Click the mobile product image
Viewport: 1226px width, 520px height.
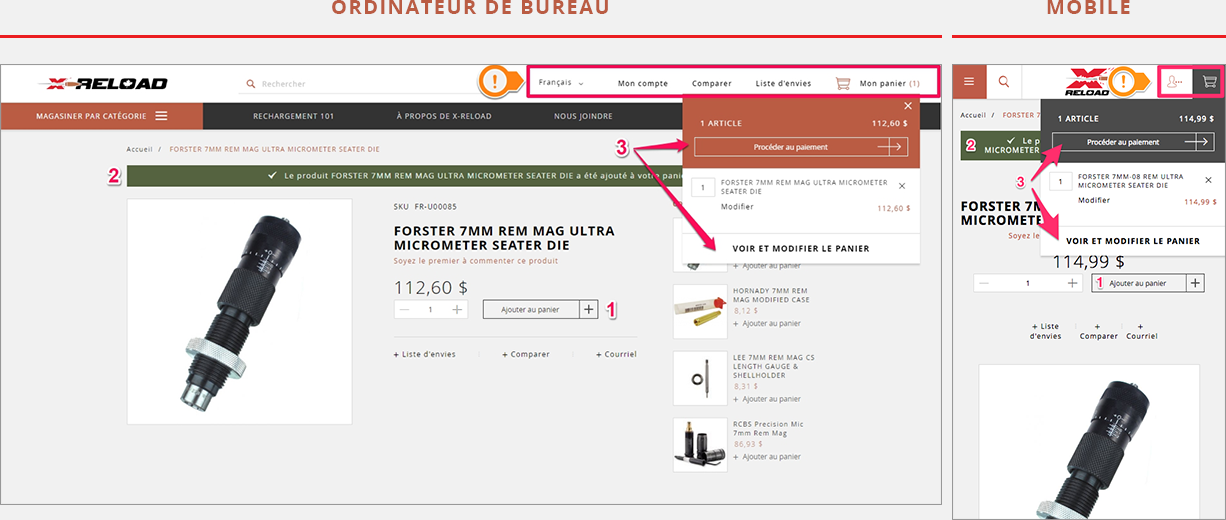(1089, 441)
